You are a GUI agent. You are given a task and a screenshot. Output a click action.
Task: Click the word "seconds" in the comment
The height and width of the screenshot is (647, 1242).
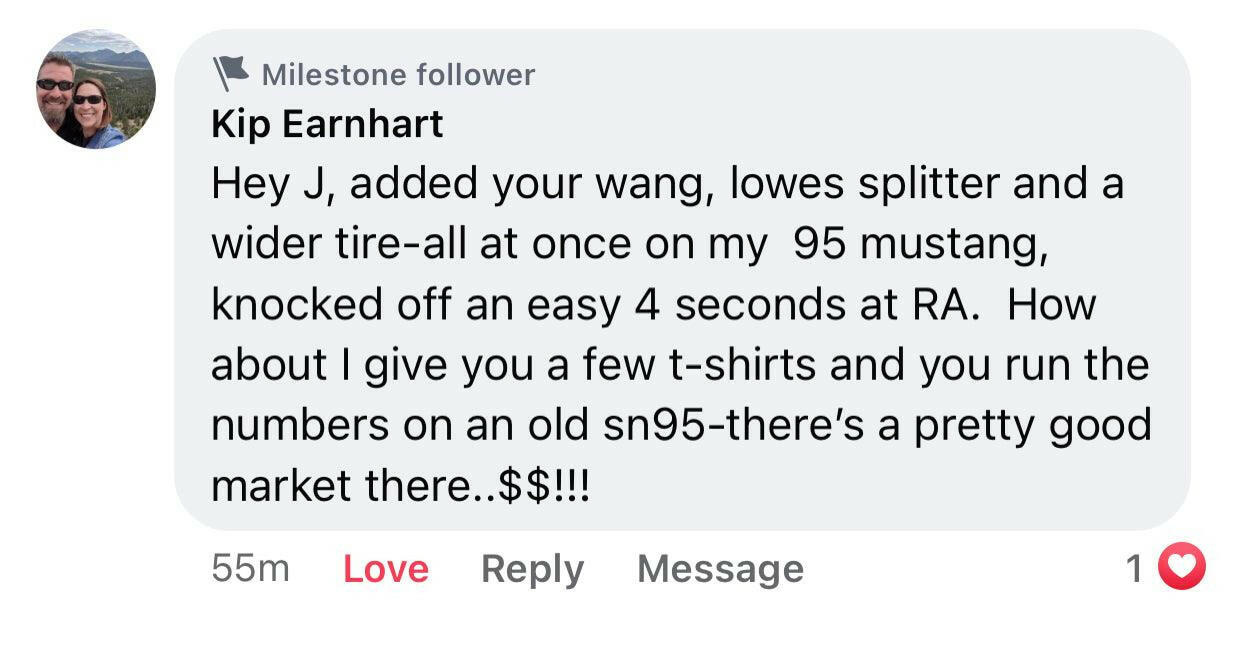pyautogui.click(x=753, y=306)
